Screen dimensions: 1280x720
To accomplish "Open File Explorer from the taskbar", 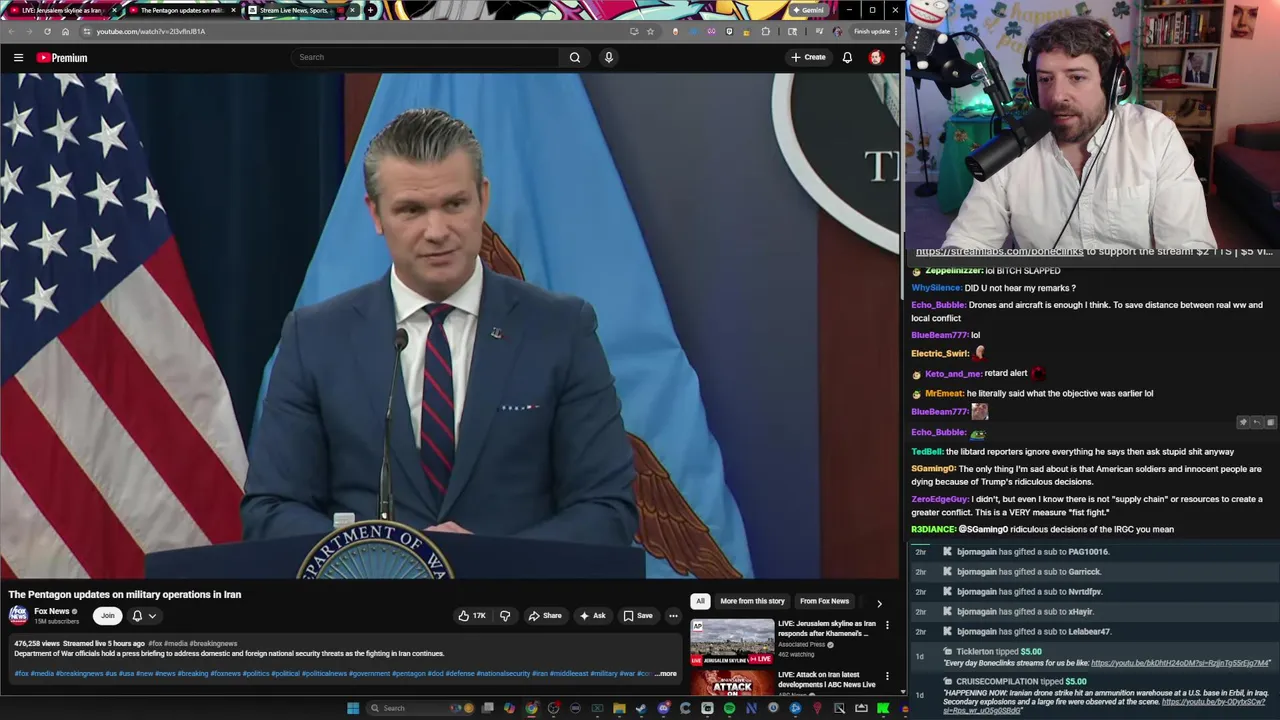I will [x=619, y=708].
